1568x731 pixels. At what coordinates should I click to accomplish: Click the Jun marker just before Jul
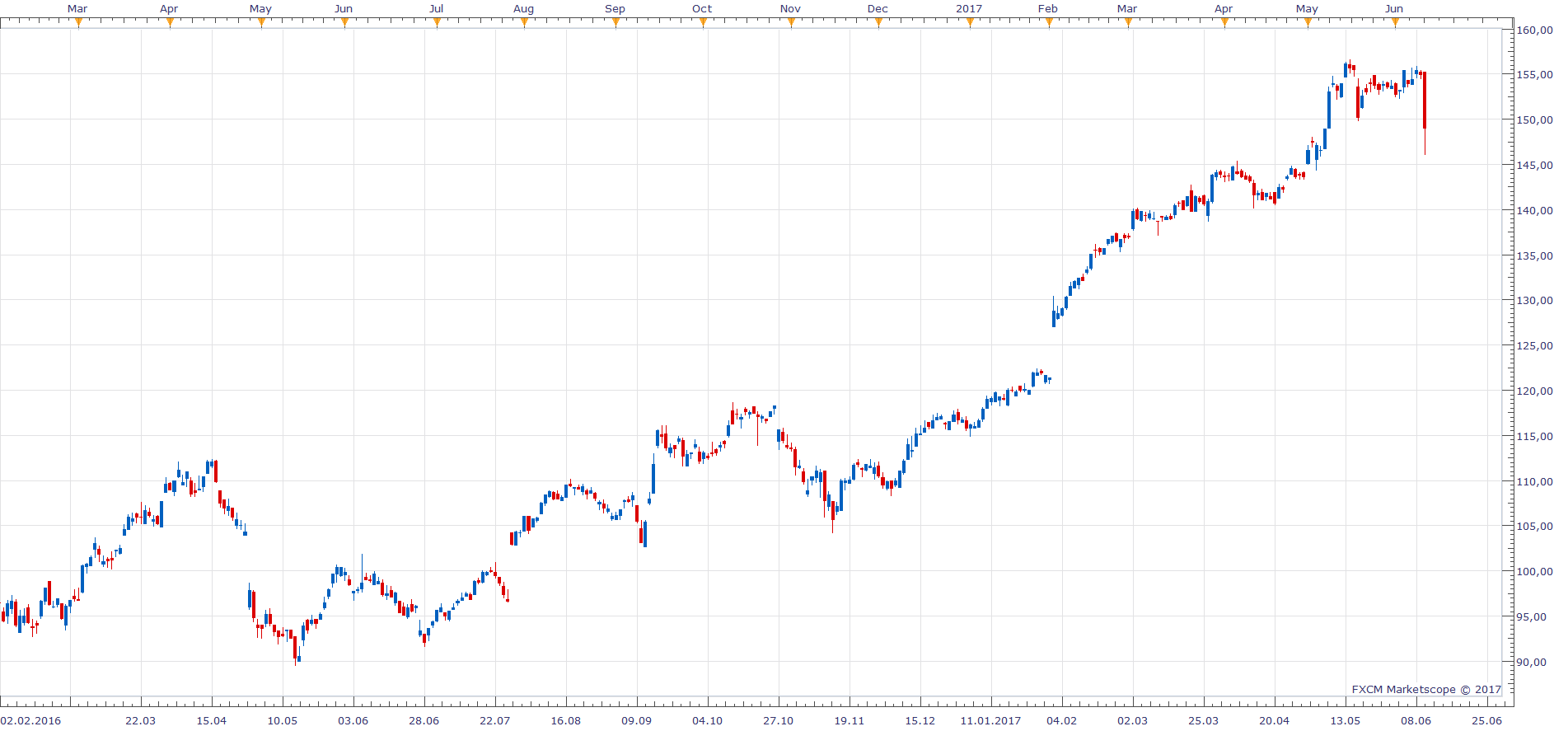coord(344,22)
